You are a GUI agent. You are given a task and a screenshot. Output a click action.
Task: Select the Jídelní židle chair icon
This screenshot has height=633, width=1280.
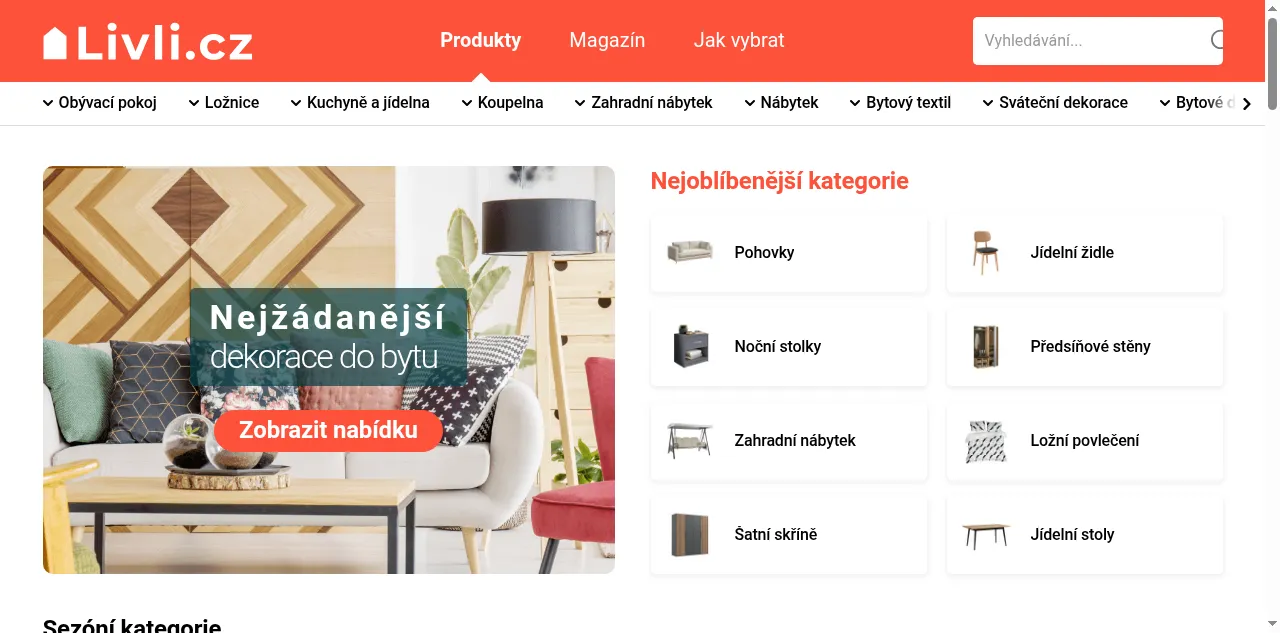point(986,252)
